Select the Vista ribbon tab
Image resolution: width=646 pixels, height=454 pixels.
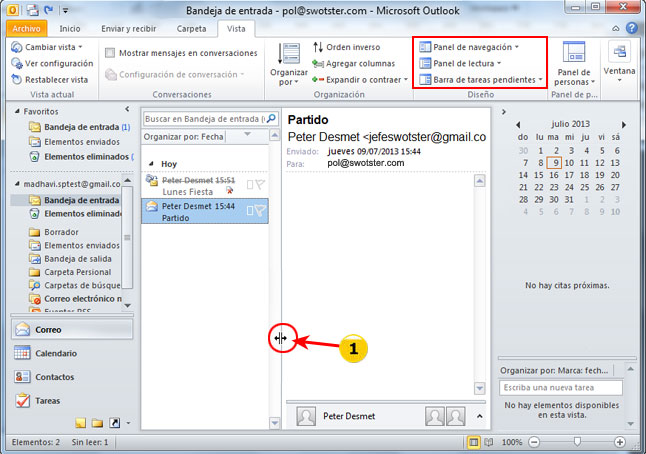click(236, 29)
